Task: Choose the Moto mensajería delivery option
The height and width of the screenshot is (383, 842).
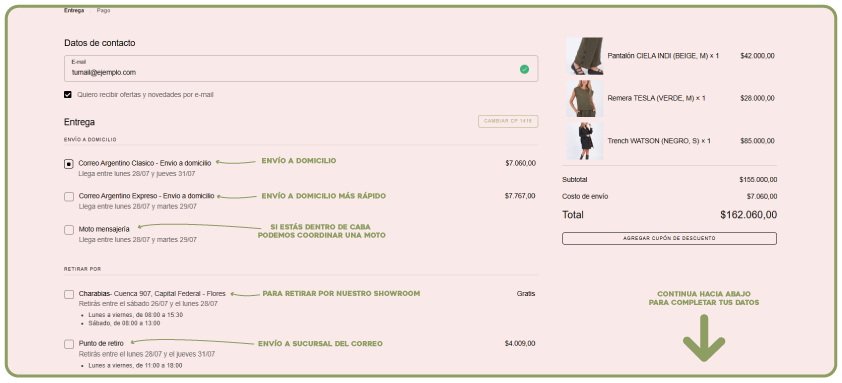Action: point(69,230)
